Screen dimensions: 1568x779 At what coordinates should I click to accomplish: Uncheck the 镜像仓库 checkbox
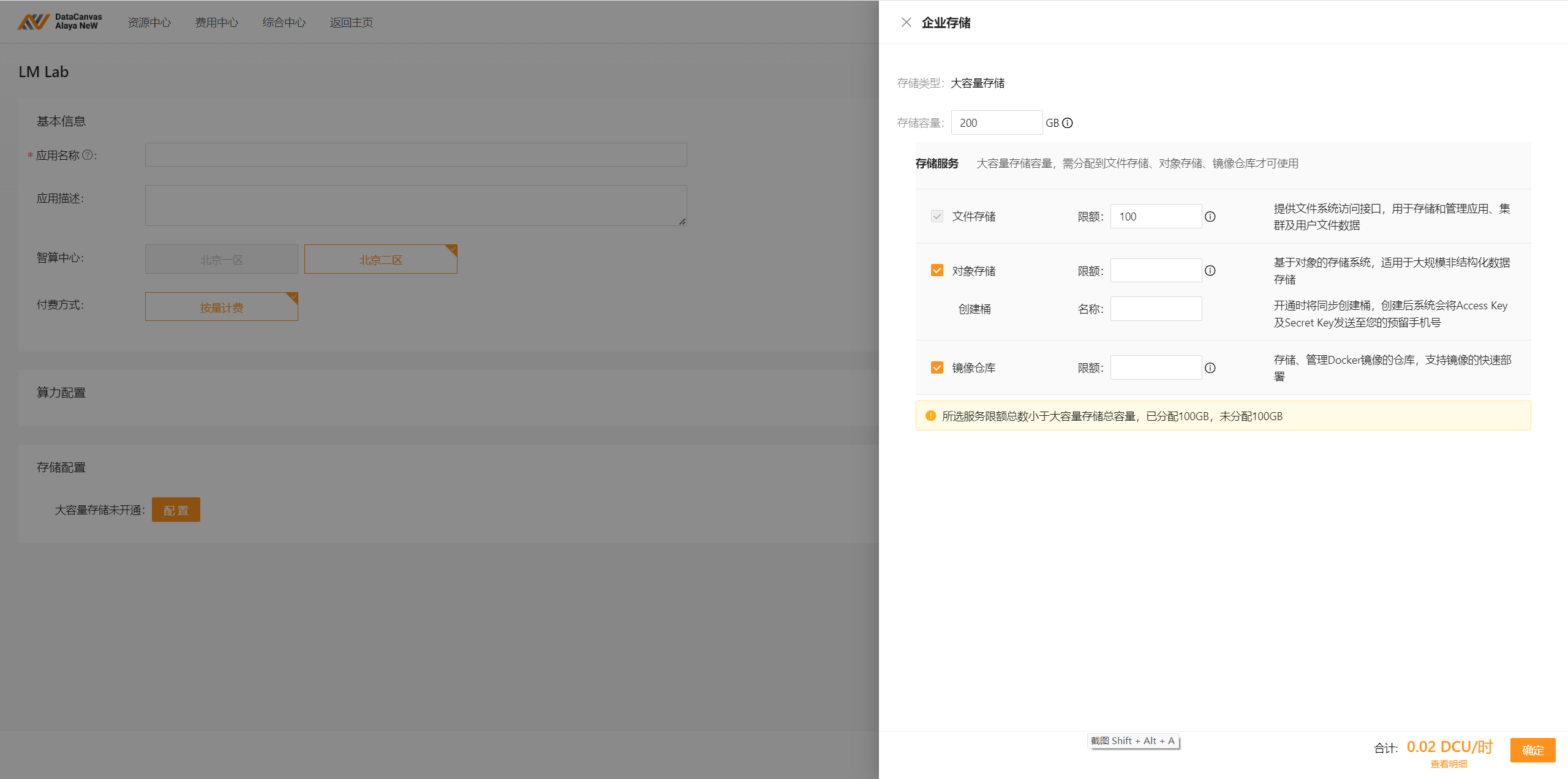click(937, 367)
